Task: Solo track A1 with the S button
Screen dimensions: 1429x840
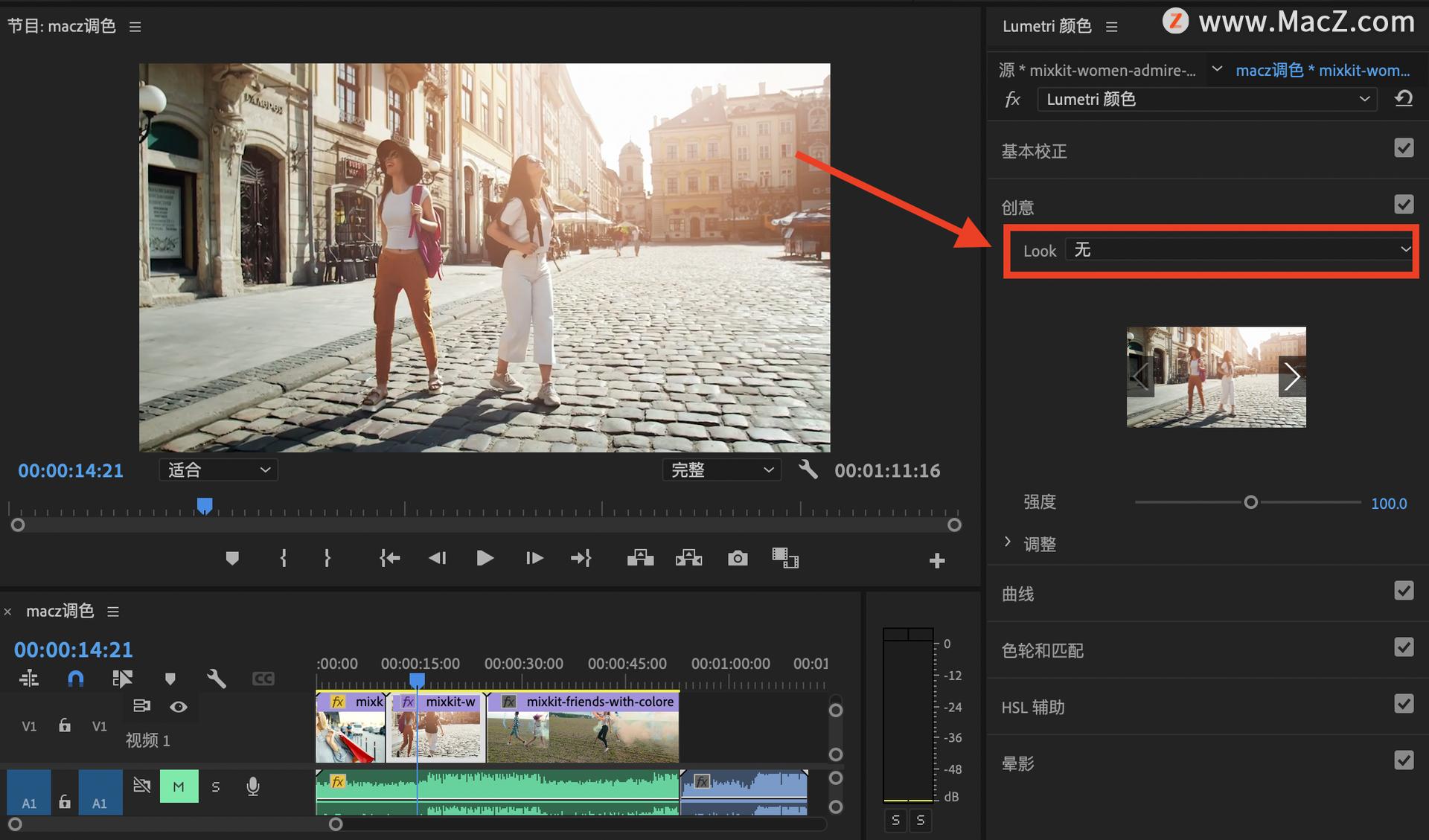Action: [216, 786]
